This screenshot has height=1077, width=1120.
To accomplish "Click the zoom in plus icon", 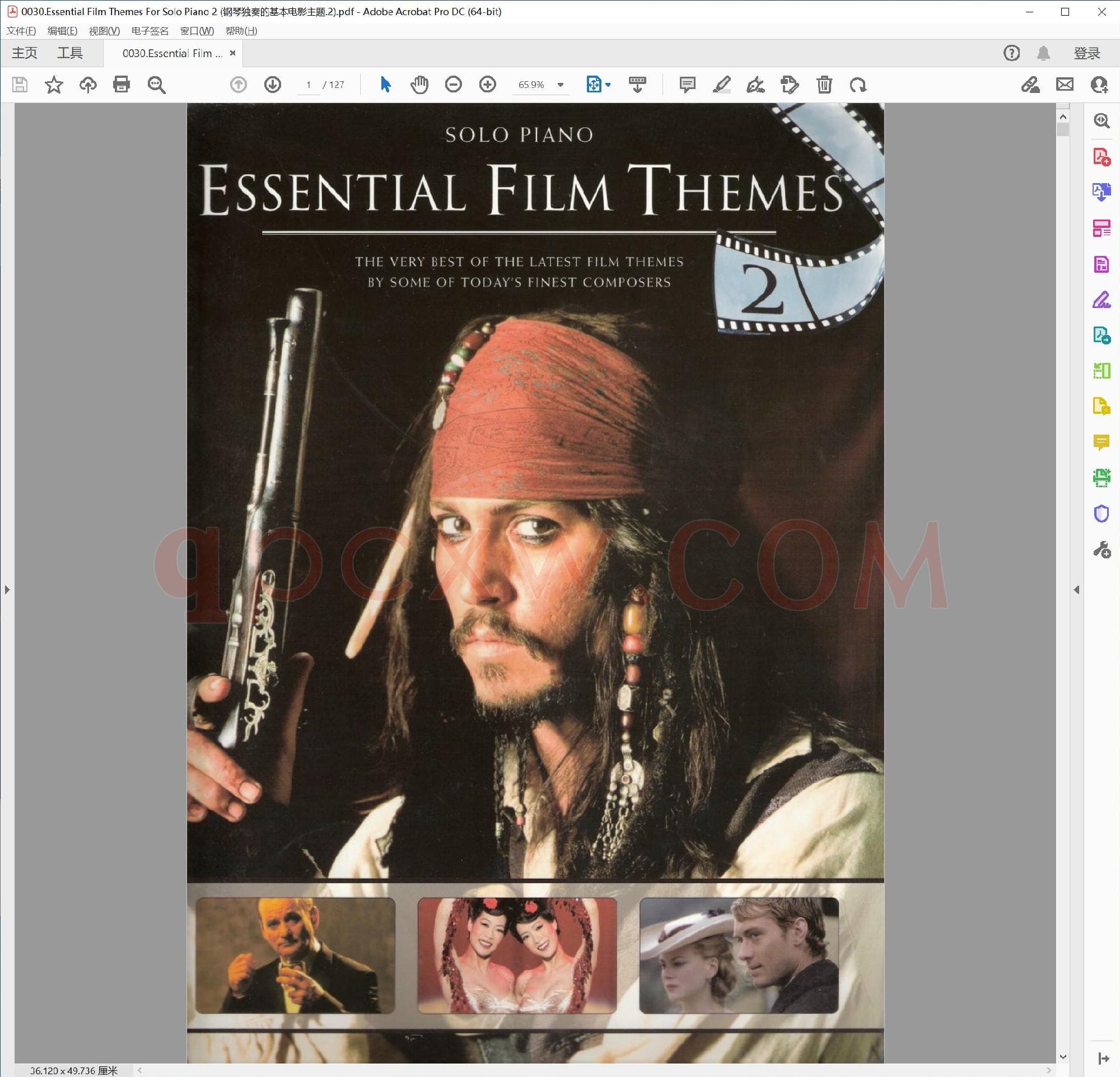I will [x=487, y=85].
